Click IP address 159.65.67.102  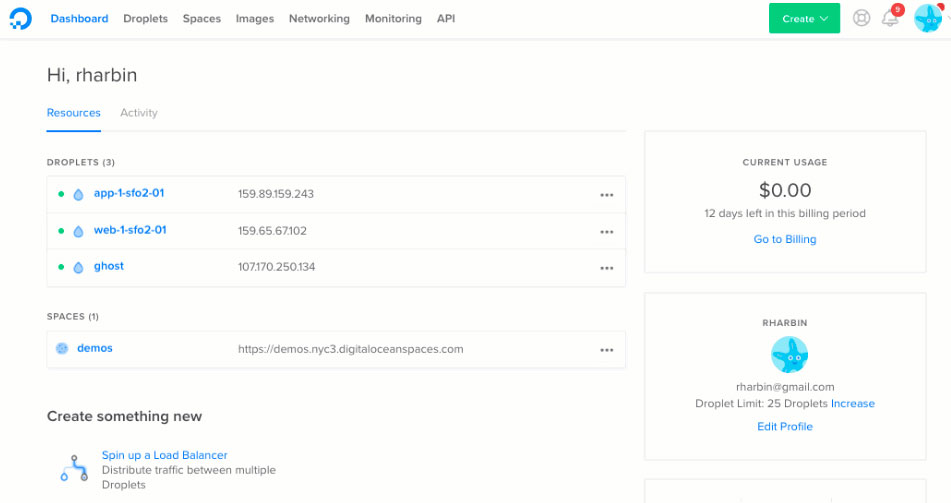pos(272,231)
